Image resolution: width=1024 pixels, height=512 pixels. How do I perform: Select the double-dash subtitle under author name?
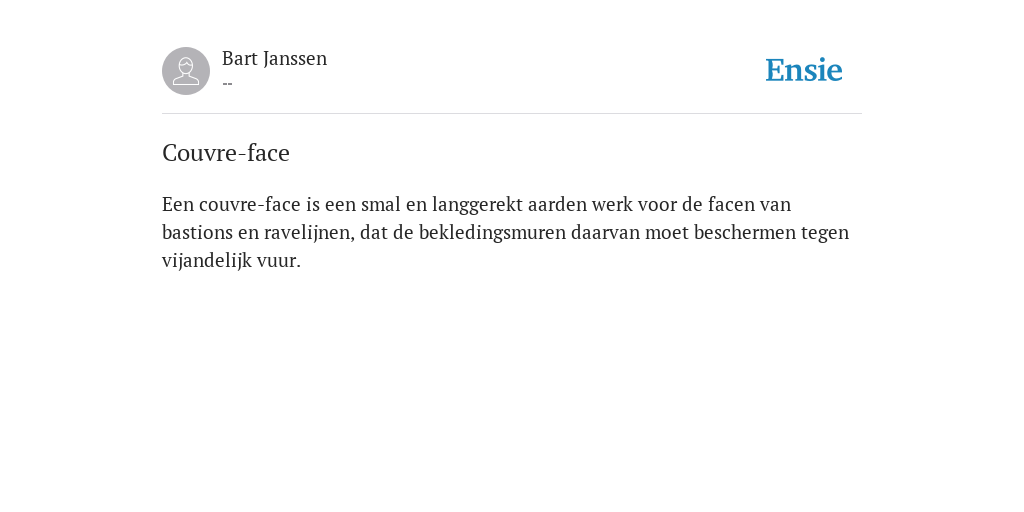227,84
